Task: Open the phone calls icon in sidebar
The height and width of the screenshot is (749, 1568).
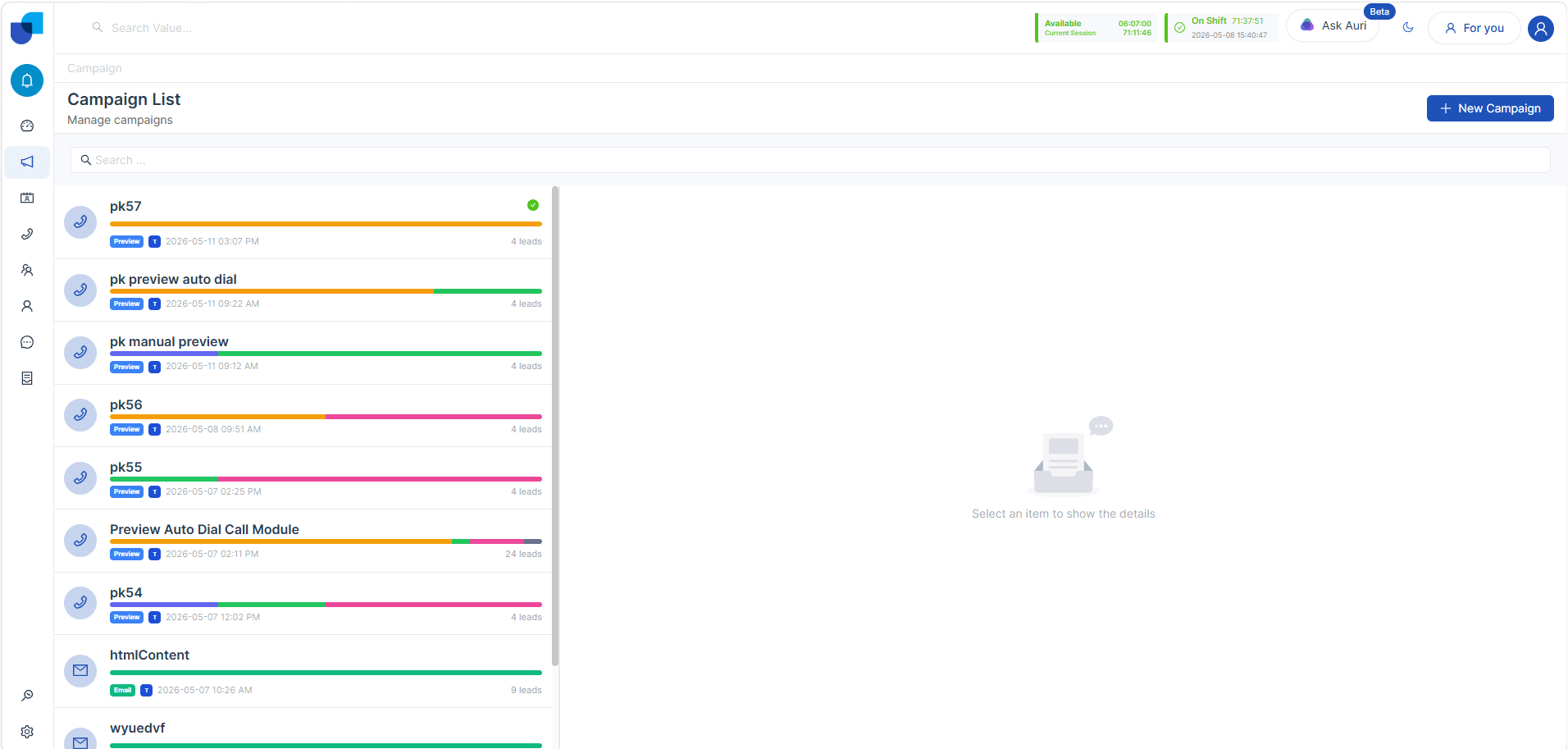Action: click(x=27, y=234)
